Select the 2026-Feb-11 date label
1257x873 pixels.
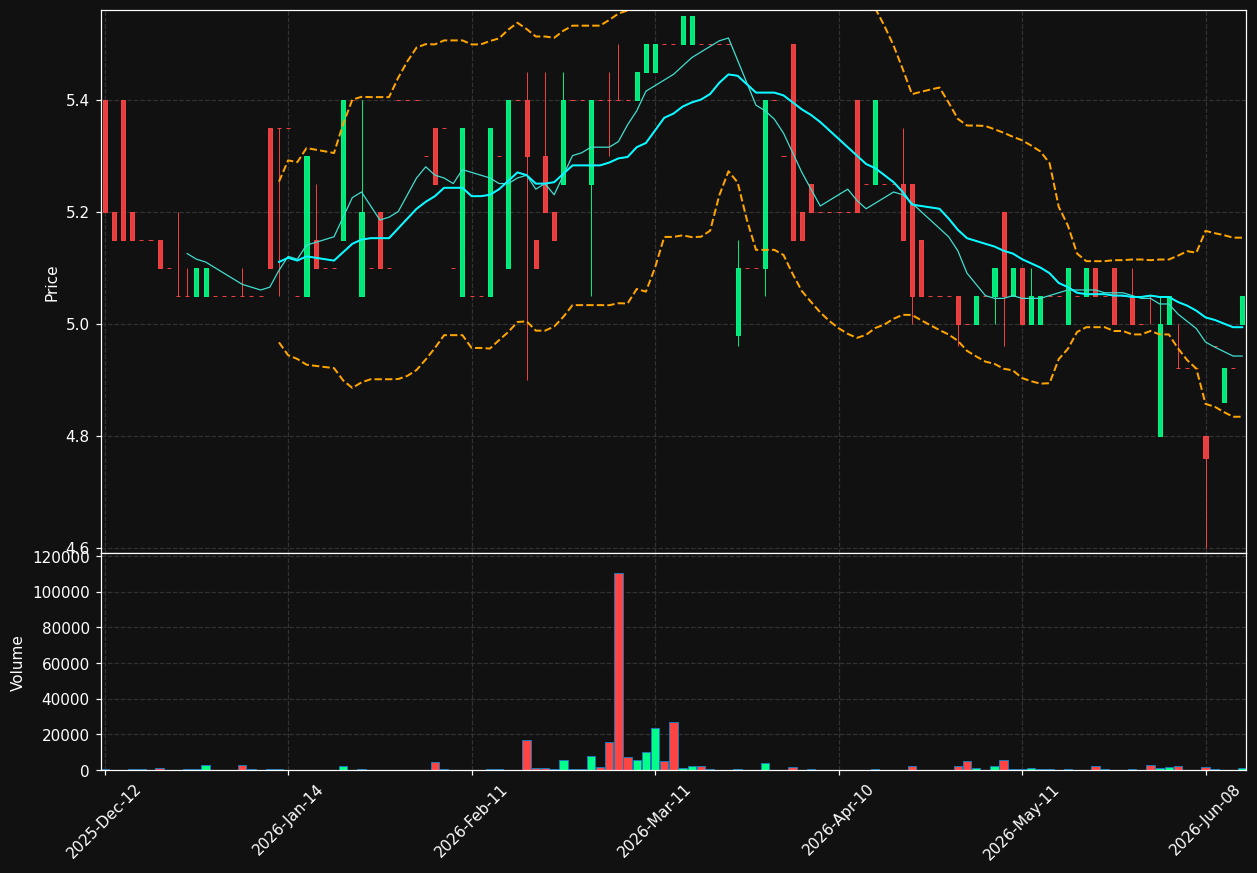pyautogui.click(x=471, y=821)
